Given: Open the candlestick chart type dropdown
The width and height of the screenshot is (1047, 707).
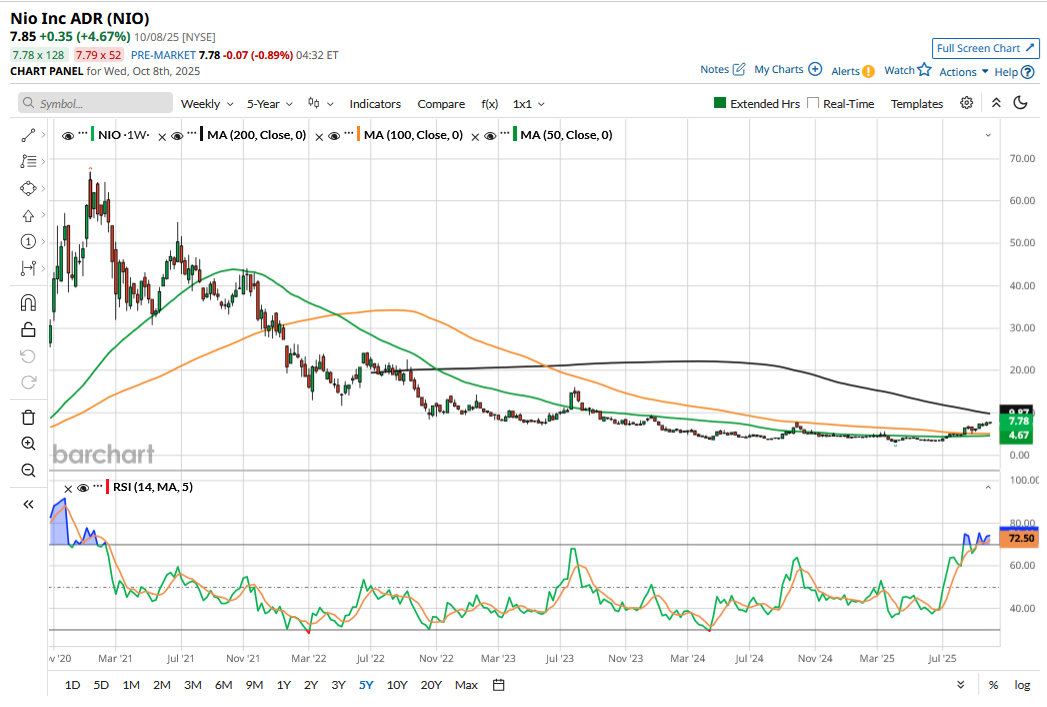Looking at the screenshot, I should coord(321,103).
